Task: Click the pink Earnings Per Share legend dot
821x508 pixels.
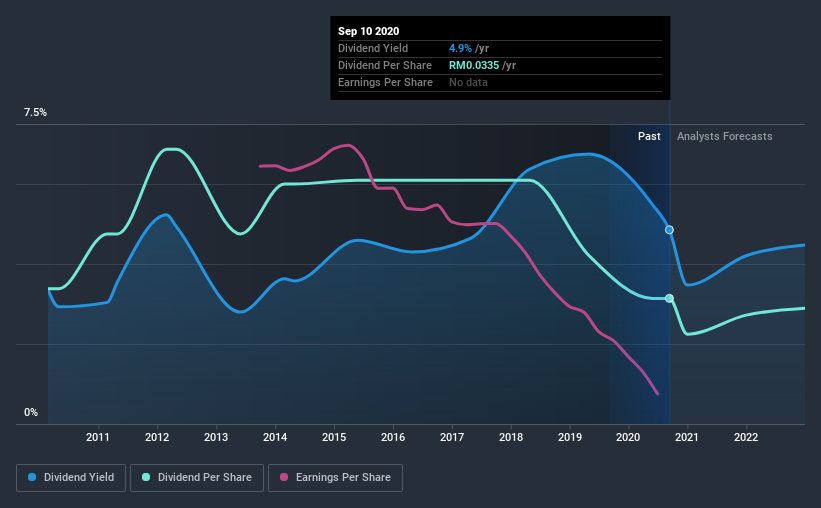Action: [x=284, y=477]
